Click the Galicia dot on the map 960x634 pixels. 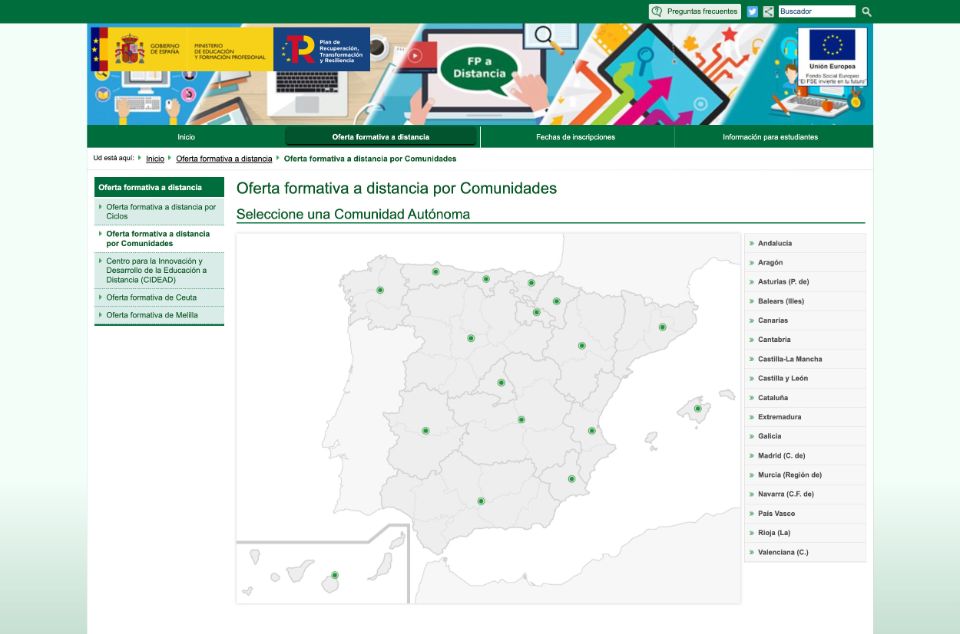(x=380, y=290)
